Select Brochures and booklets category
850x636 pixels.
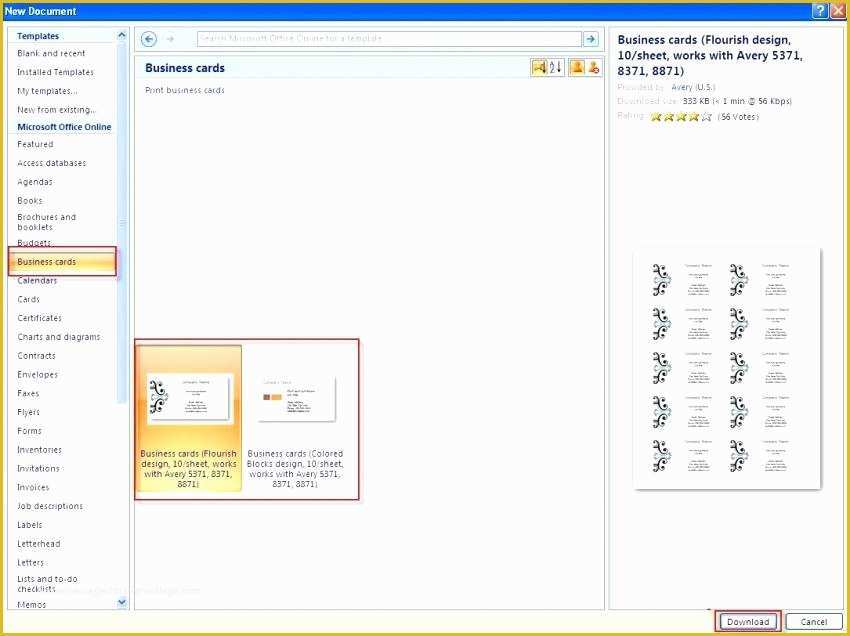(47, 222)
